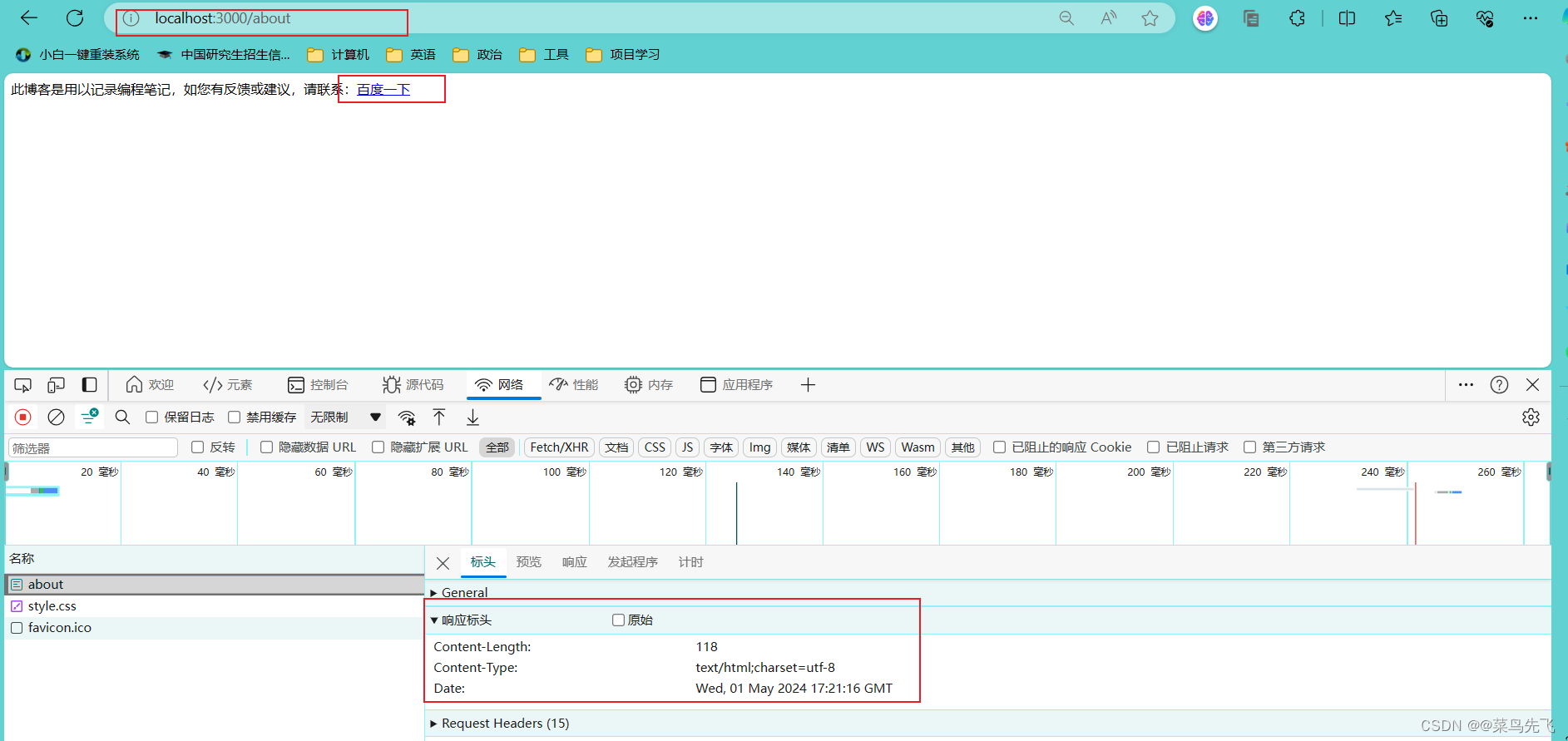Enable the 保留日志 checkbox
This screenshot has width=1568, height=741.
click(x=151, y=417)
